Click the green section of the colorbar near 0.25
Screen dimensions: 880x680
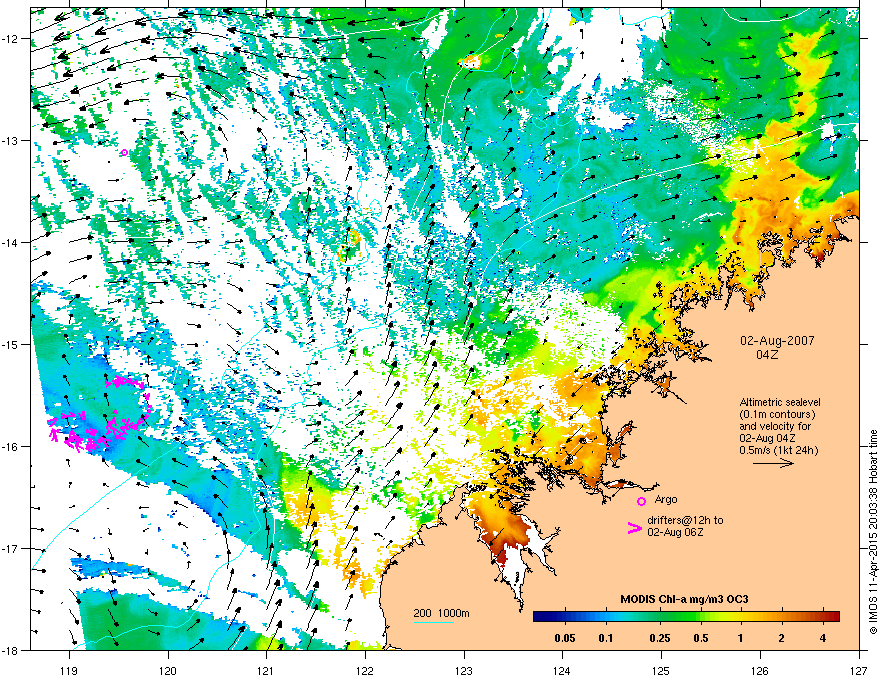coord(660,616)
